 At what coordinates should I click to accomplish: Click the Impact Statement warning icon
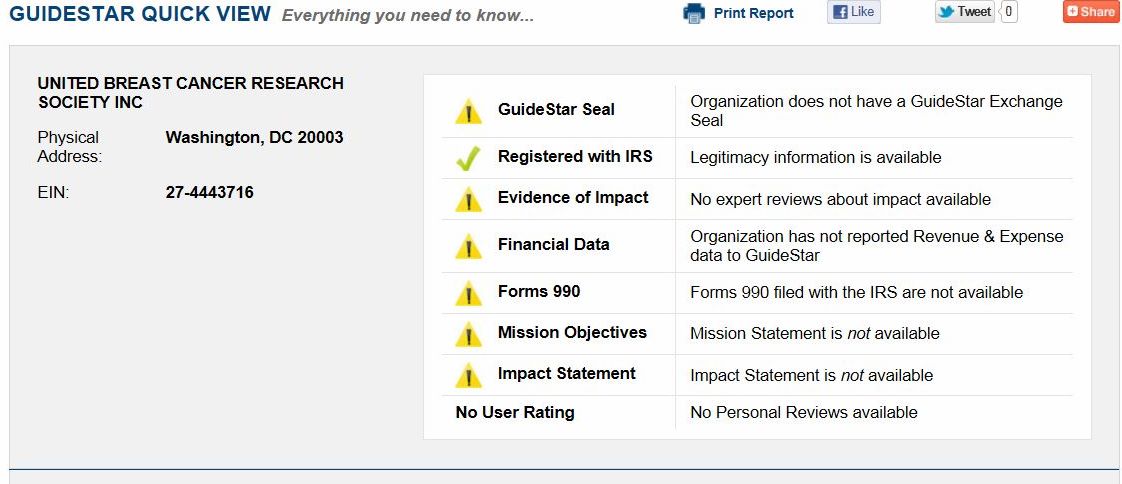(468, 375)
